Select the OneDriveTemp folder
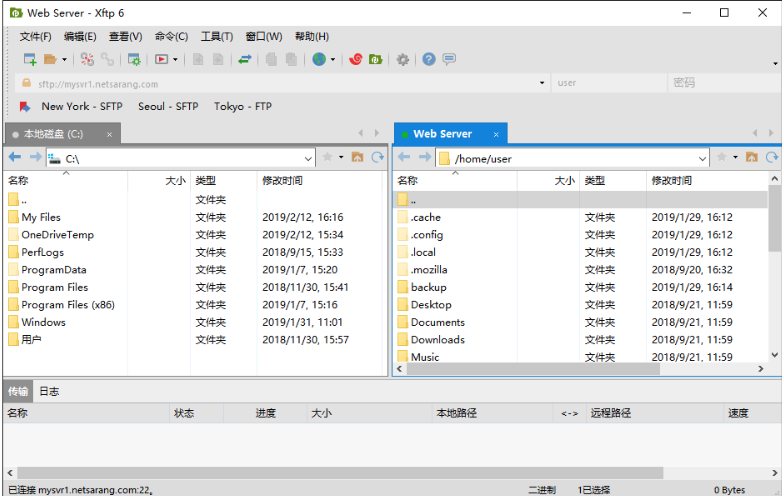The width and height of the screenshot is (782, 496). [57, 235]
